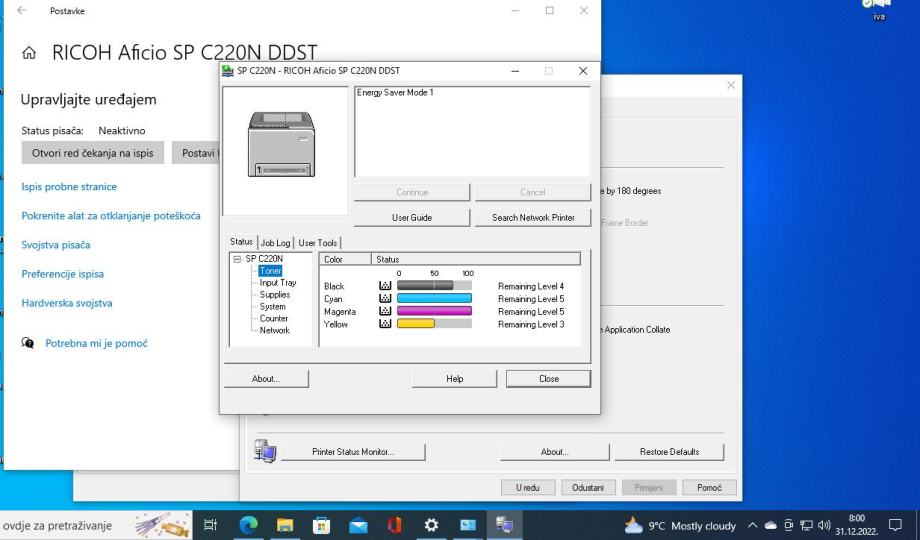Open the User Guide
The image size is (920, 540).
coord(411,217)
